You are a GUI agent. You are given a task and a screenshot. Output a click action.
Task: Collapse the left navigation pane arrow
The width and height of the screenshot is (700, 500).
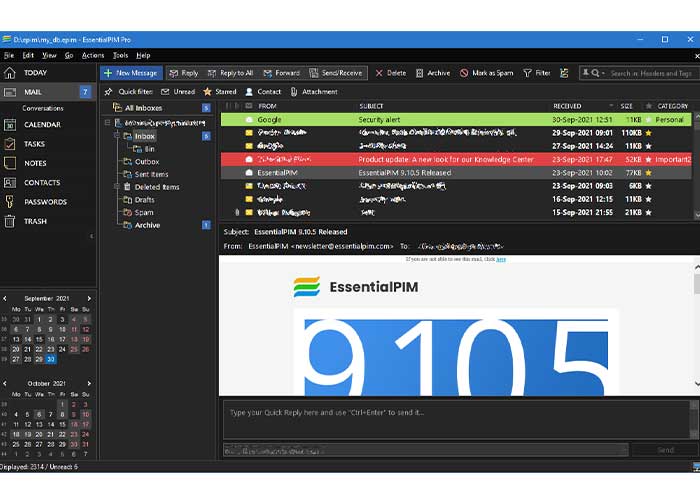[x=92, y=236]
